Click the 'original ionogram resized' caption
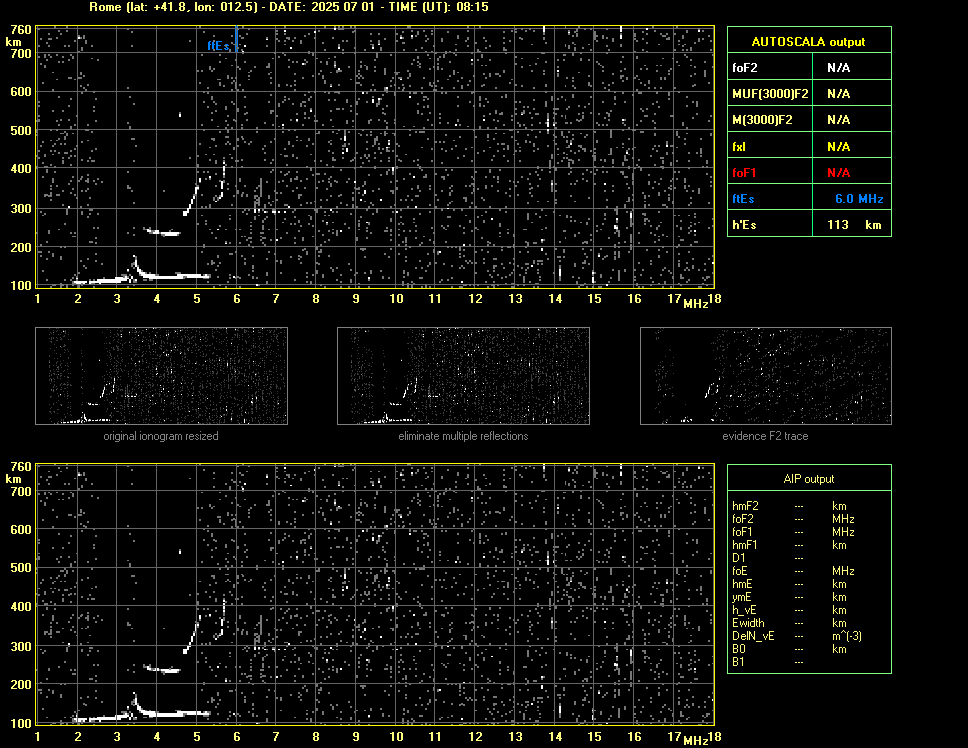This screenshot has width=968, height=748. (x=161, y=436)
